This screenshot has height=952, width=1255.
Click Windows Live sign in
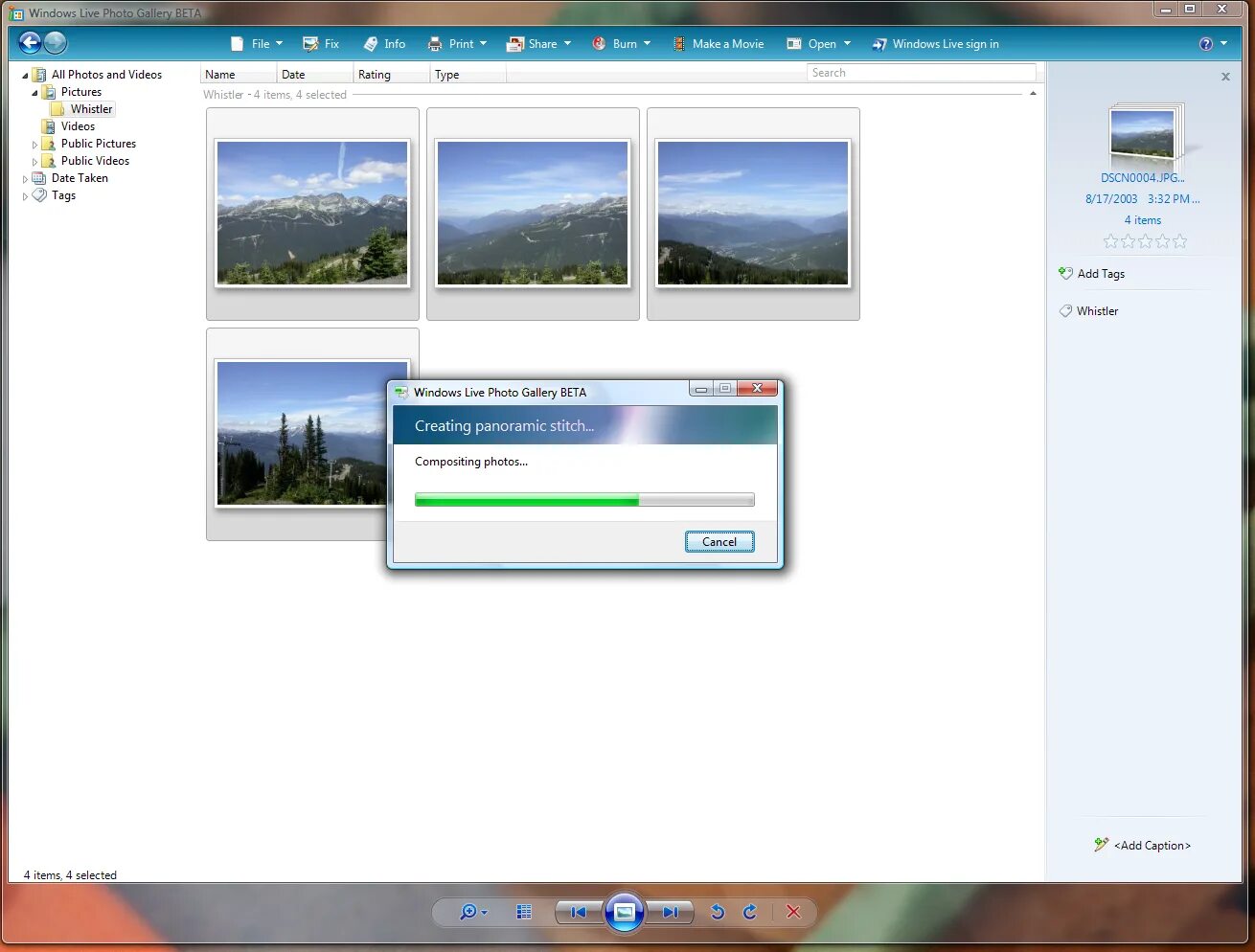pyautogui.click(x=936, y=44)
